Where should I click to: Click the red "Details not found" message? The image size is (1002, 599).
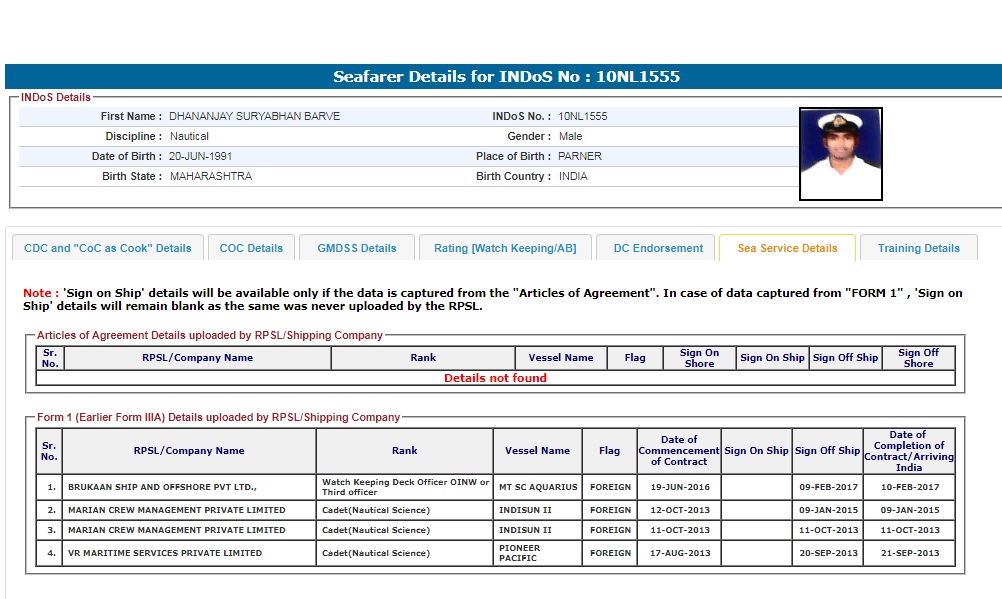pos(495,378)
